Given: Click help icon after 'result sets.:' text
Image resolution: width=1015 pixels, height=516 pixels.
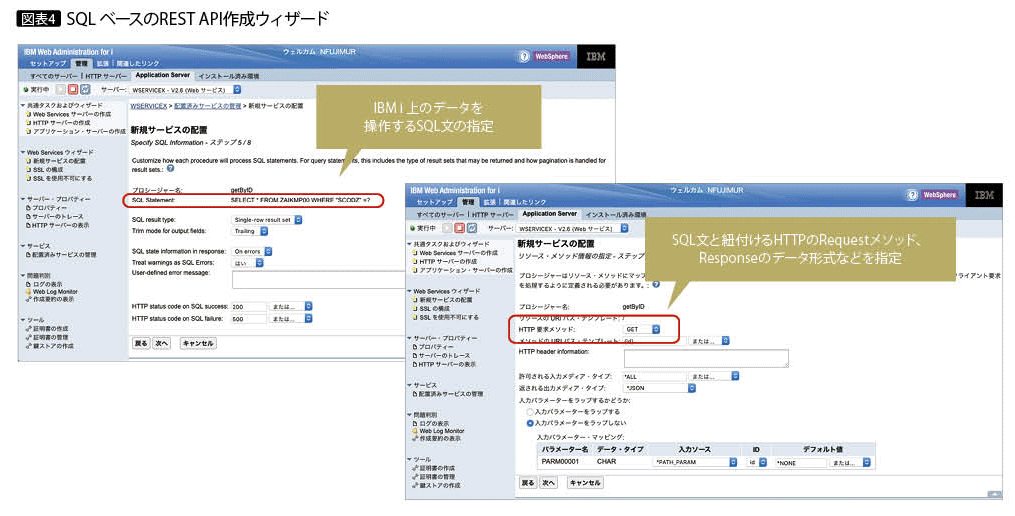Looking at the screenshot, I should coord(170,168).
